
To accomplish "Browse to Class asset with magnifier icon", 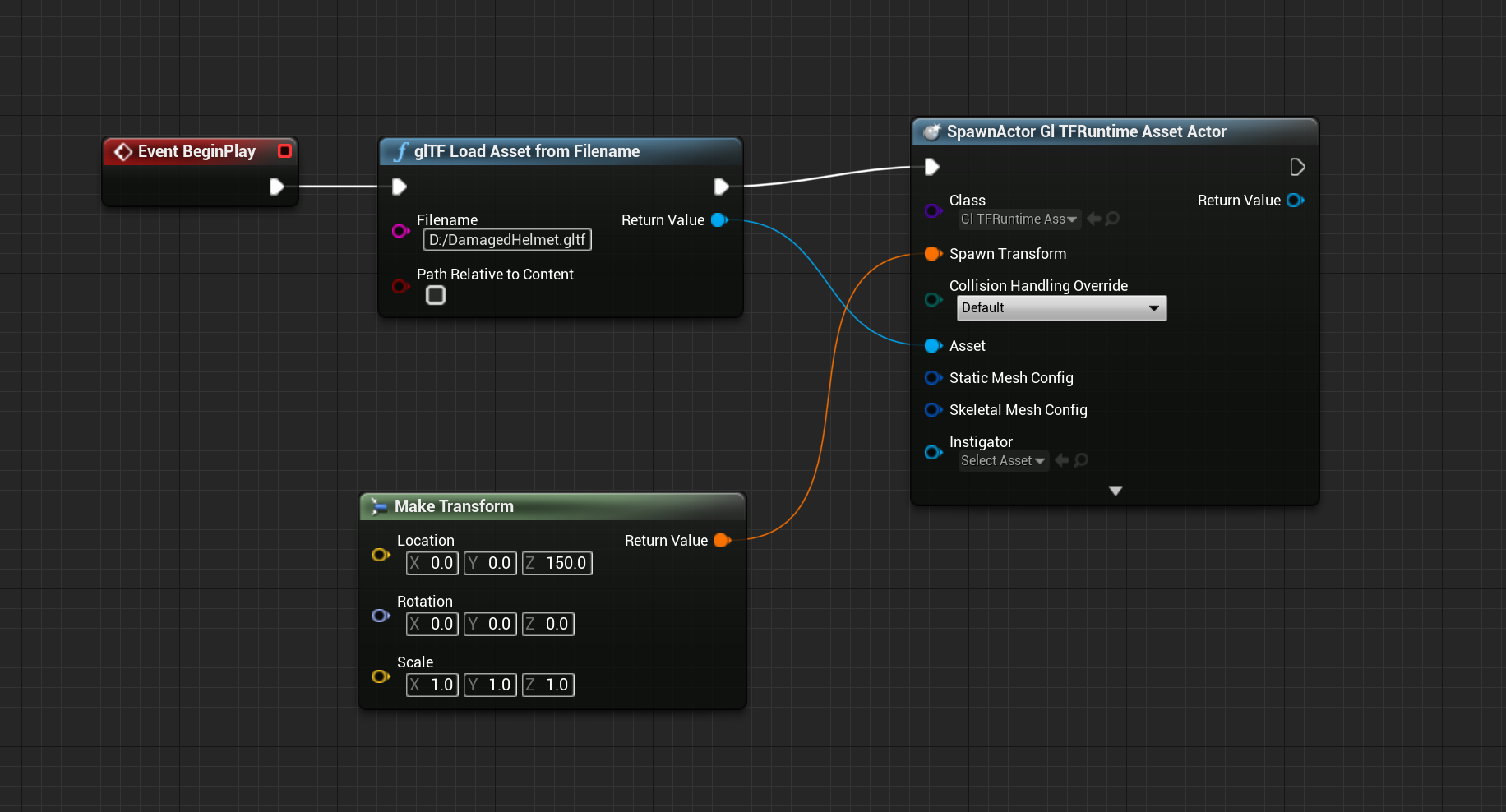I will pos(1112,219).
